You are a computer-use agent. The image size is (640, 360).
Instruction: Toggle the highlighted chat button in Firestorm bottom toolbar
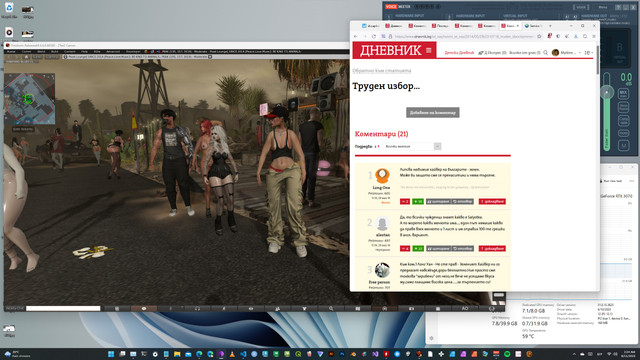click(144, 309)
